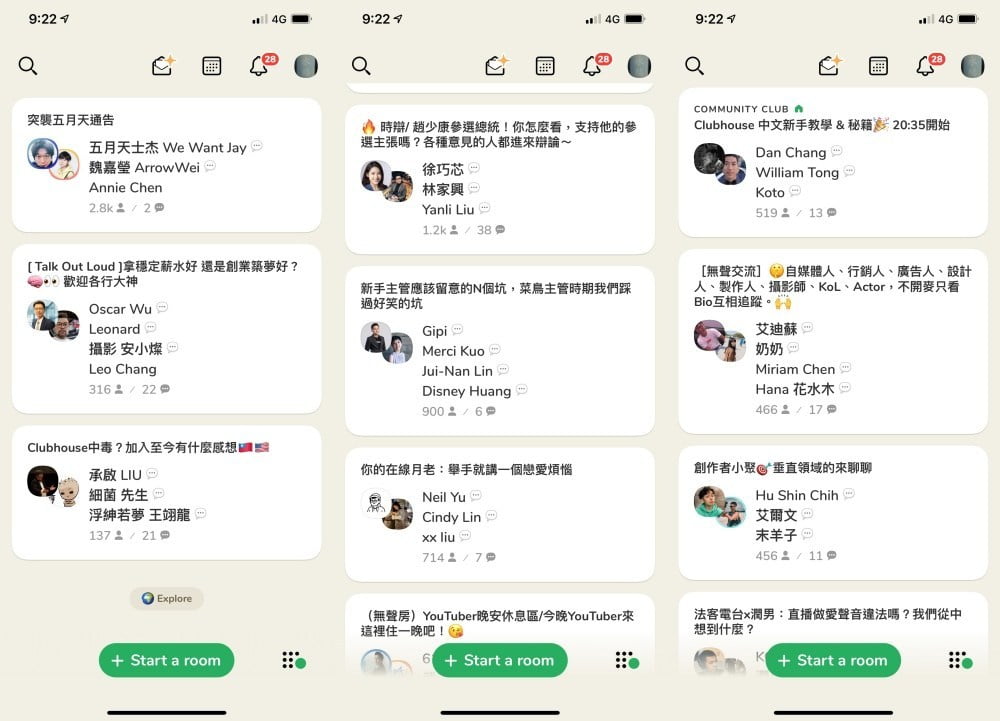The width and height of the screenshot is (1000, 721).
Task: Open the Clubhouse中毒 room card
Action: 166,493
